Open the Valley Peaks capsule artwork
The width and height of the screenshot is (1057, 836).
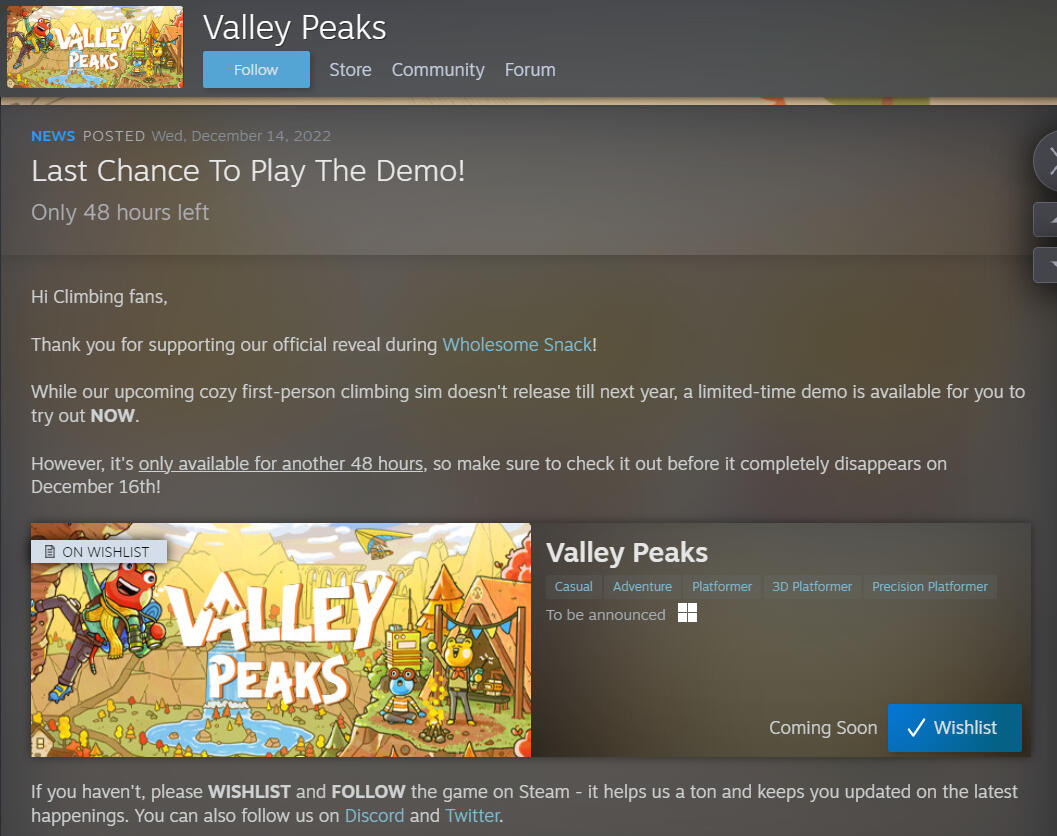[x=280, y=640]
